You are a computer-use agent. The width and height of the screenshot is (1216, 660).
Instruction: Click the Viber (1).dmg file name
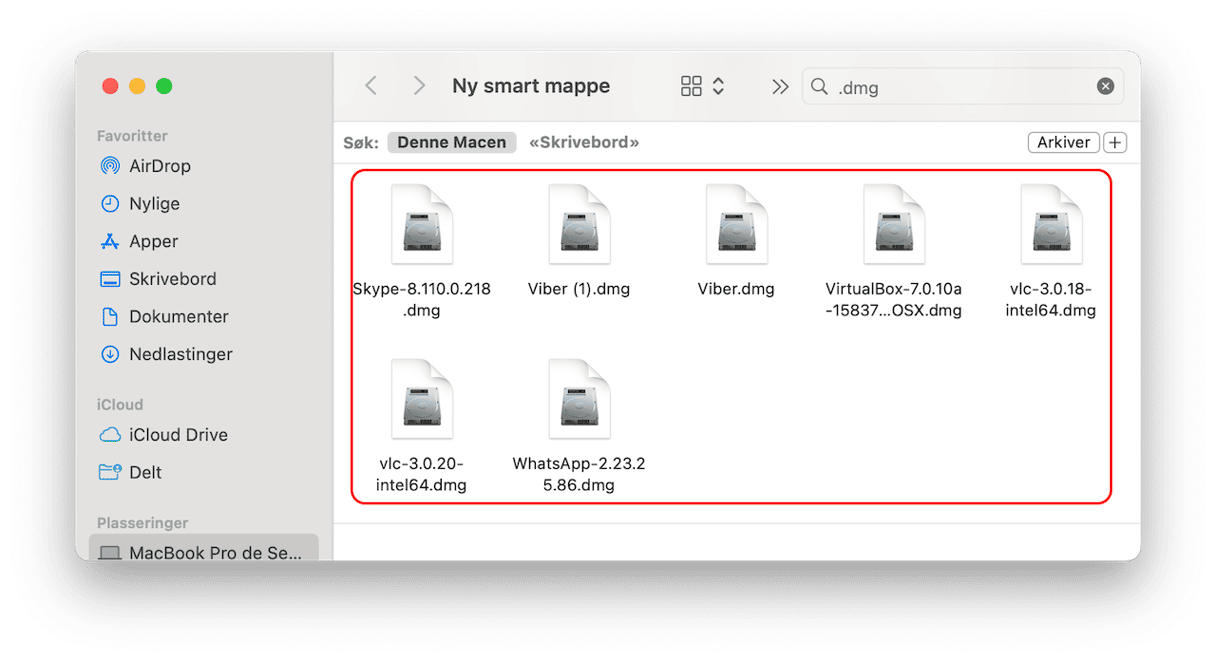[579, 289]
